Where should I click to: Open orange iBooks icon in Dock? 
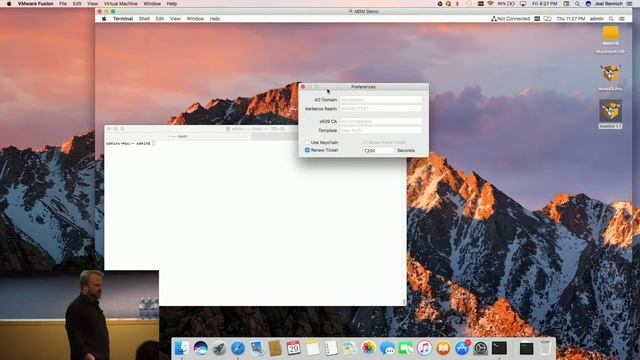point(443,348)
